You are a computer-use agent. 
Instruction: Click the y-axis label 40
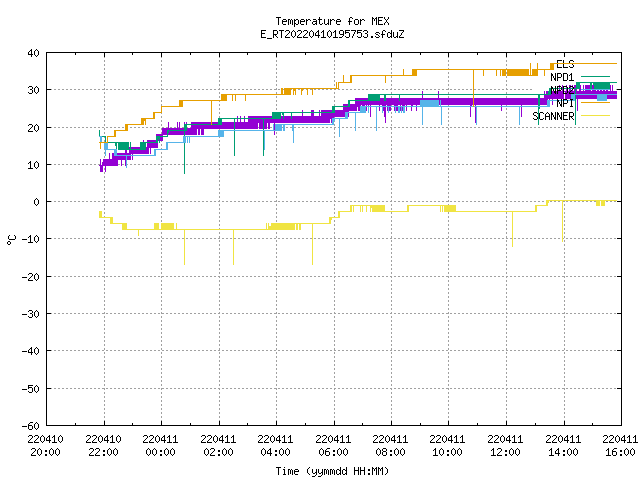coord(33,53)
